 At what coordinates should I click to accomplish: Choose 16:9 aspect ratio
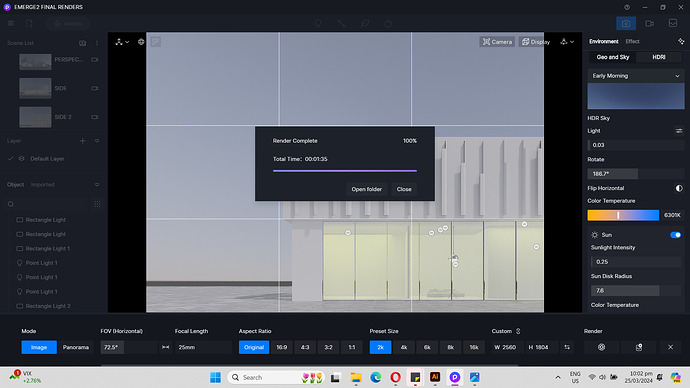tap(282, 347)
